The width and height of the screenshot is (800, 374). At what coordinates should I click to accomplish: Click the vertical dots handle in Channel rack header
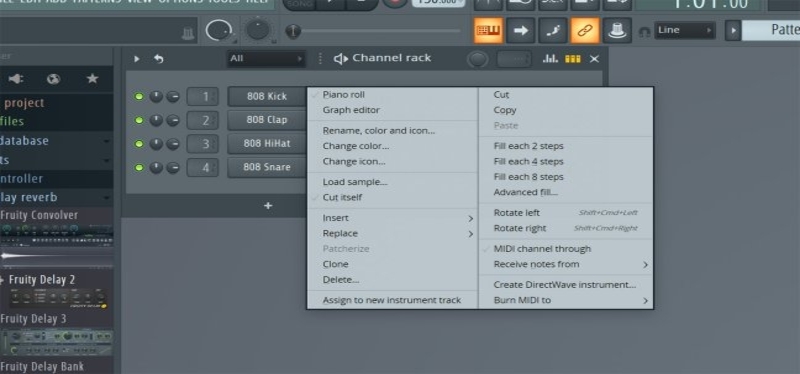coord(320,59)
